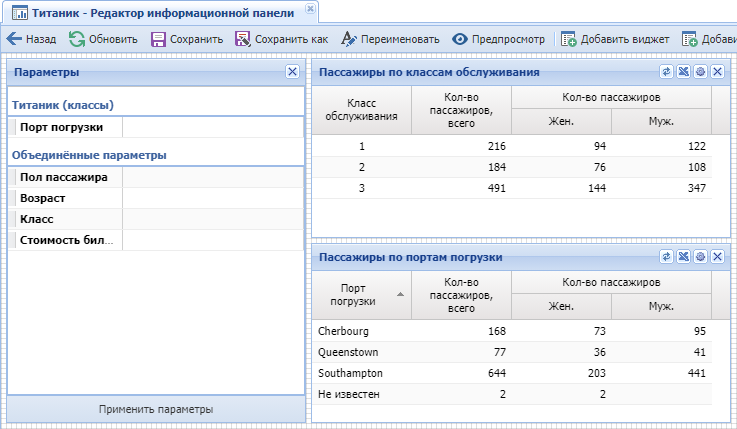
Task: Click the cell with value 216
Action: pos(462,146)
